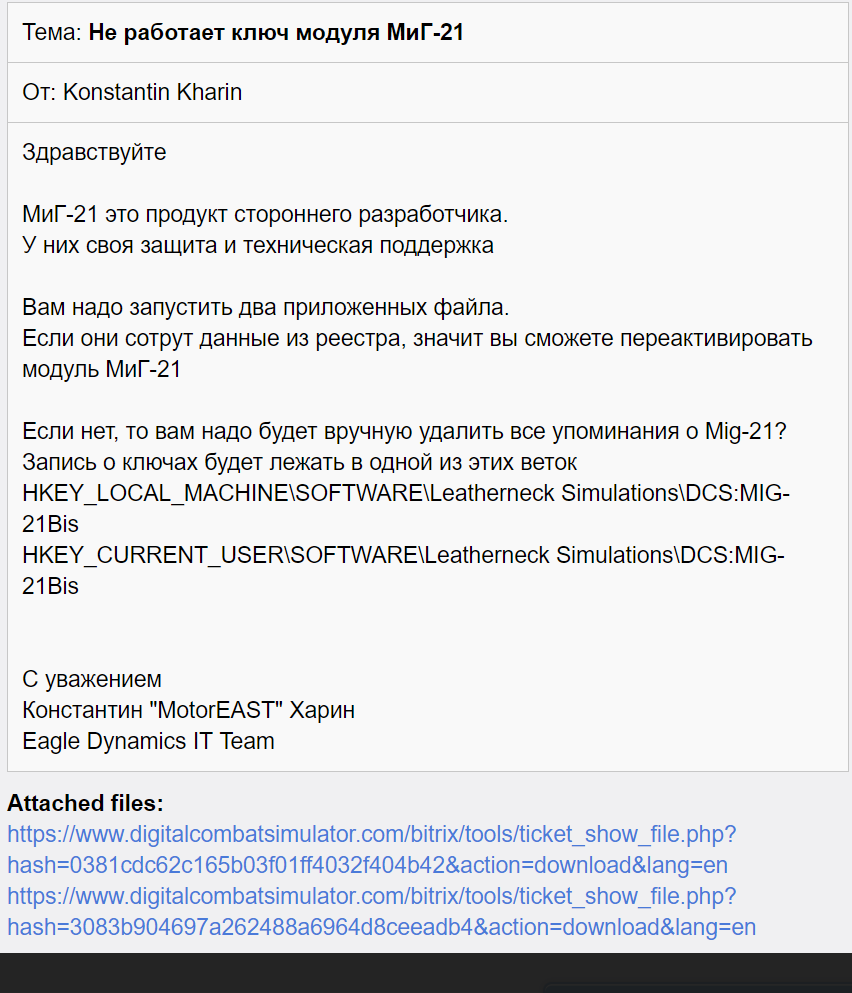Click the 'Тема:' label in the header
The width and height of the screenshot is (852, 993).
[x=52, y=32]
